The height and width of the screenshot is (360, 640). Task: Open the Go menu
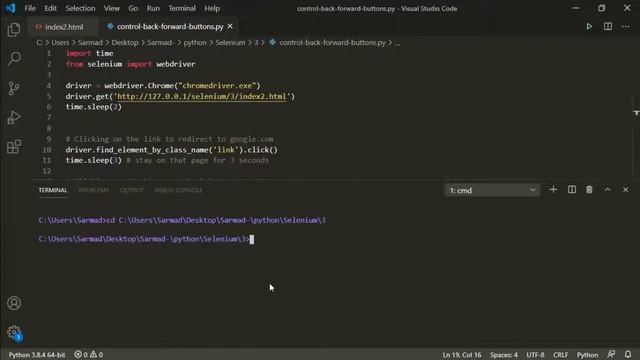tap(133, 8)
